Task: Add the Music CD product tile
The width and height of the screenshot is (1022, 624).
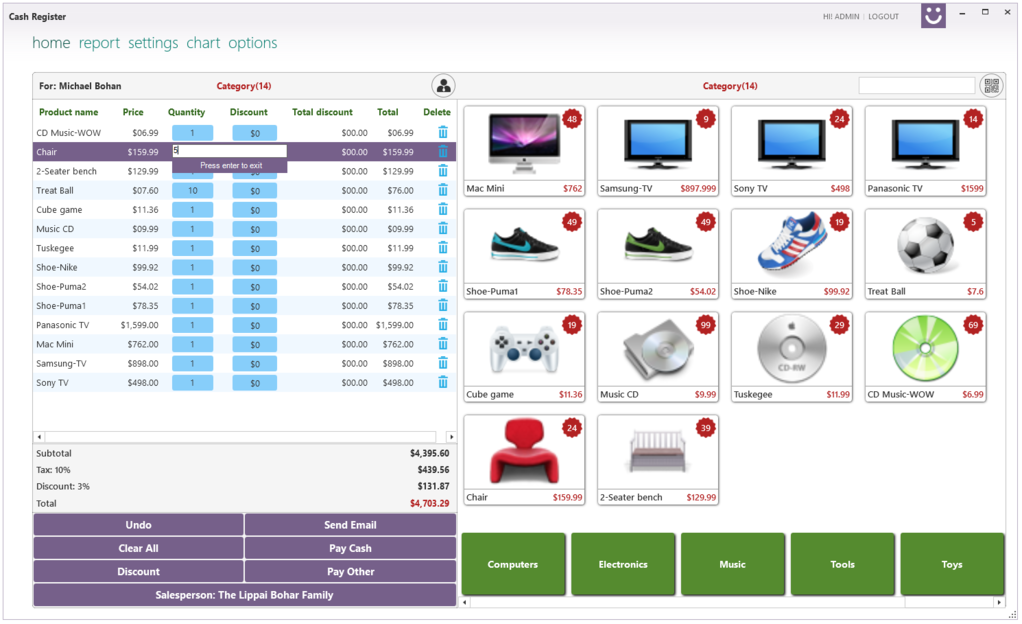Action: point(658,357)
